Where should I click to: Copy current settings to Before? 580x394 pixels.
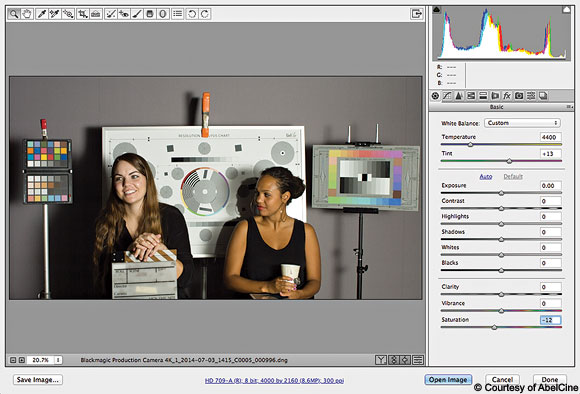(405, 360)
